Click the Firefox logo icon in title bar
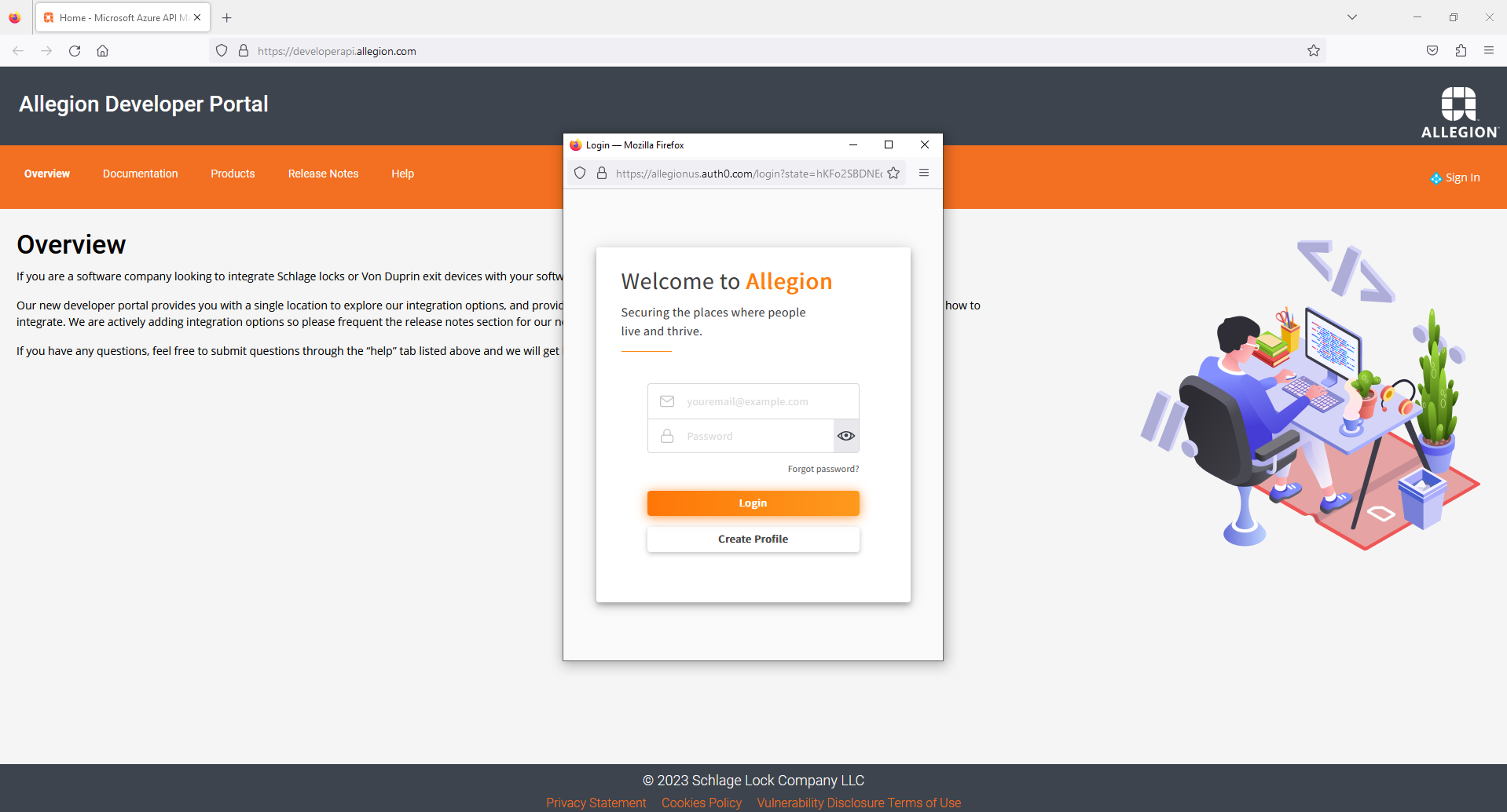The image size is (1507, 812). (x=15, y=17)
